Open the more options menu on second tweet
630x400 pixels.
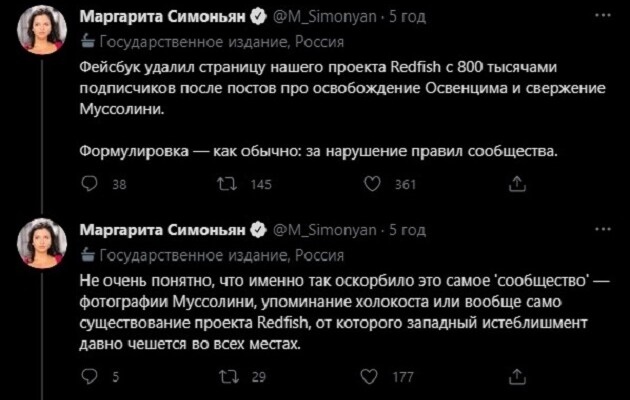coord(598,229)
